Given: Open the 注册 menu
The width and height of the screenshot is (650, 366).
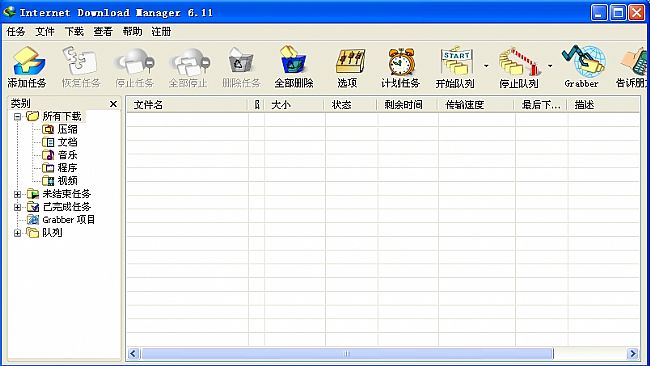Looking at the screenshot, I should point(161,32).
